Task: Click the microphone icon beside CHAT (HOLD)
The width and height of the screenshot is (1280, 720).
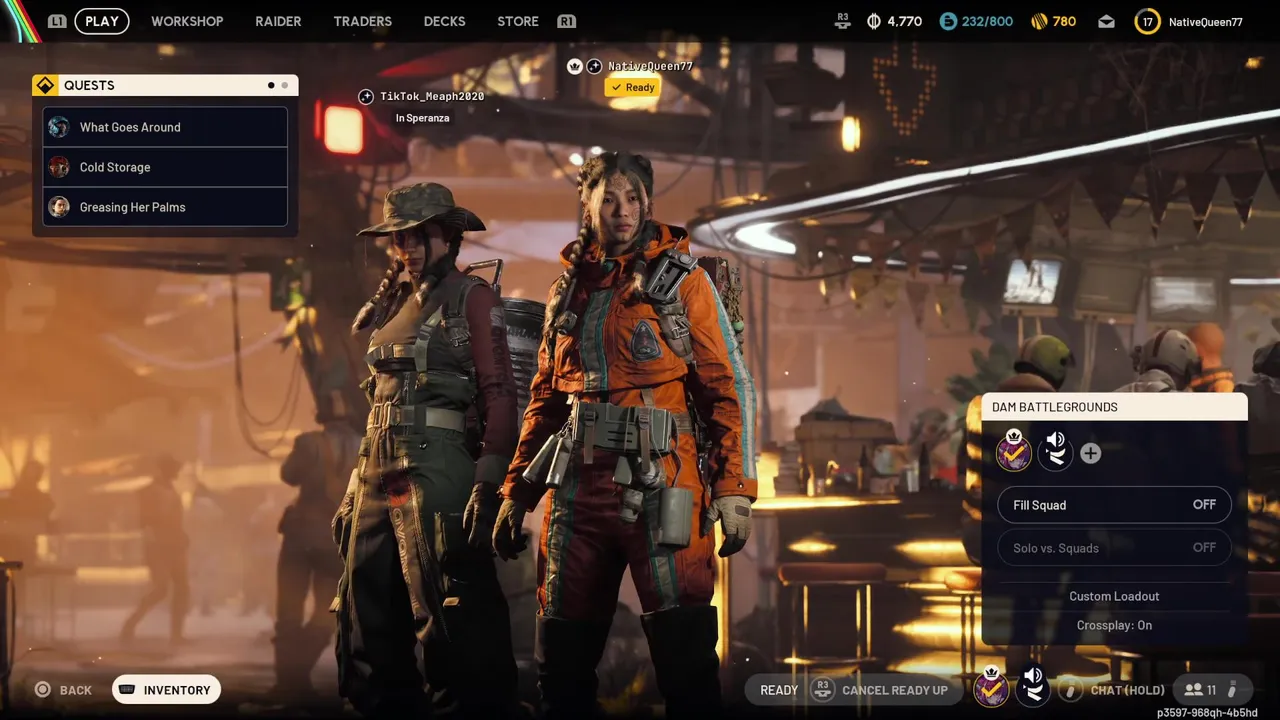Action: pos(1071,690)
